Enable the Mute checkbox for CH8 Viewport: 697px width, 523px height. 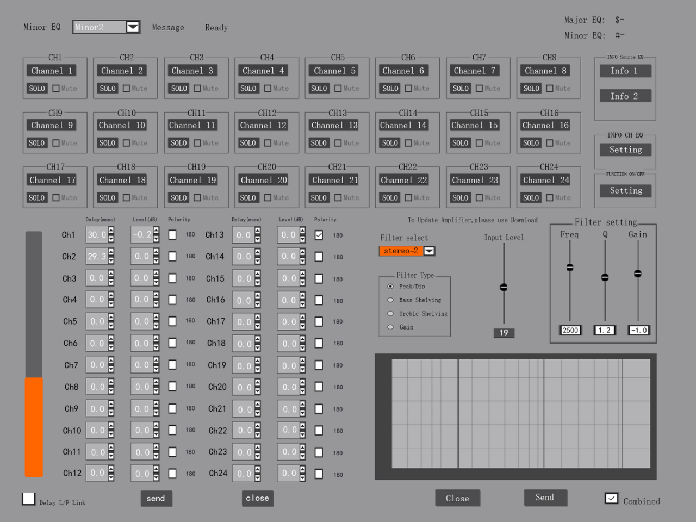click(552, 89)
